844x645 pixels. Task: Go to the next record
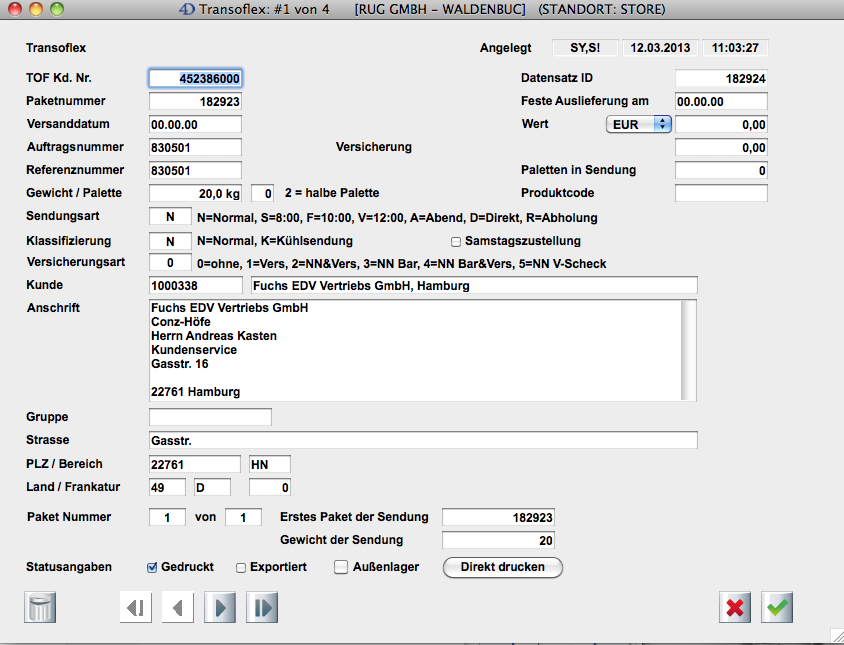[x=220, y=607]
